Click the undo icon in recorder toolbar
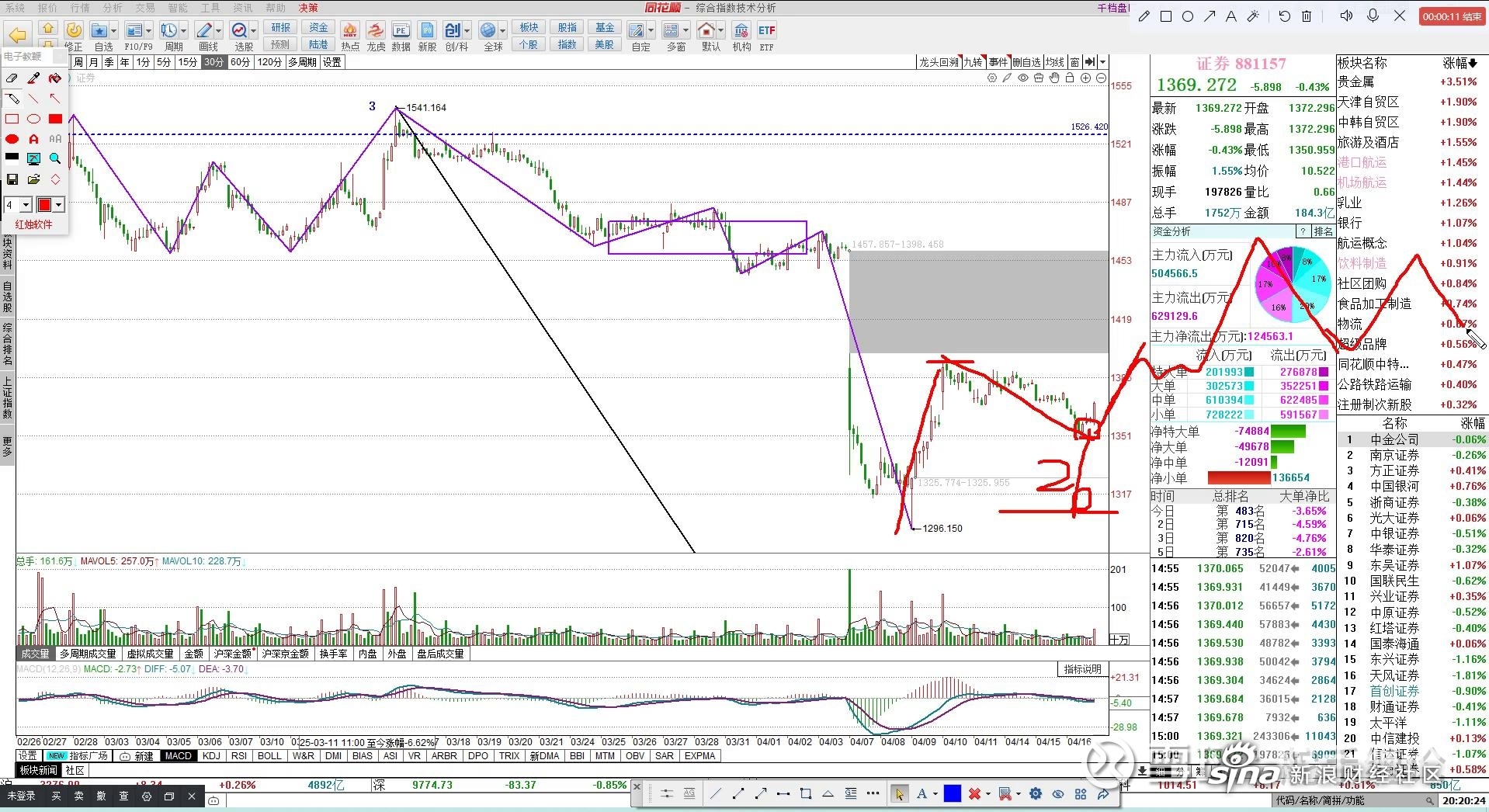Screen dimensions: 1489x812 [x=1285, y=16]
